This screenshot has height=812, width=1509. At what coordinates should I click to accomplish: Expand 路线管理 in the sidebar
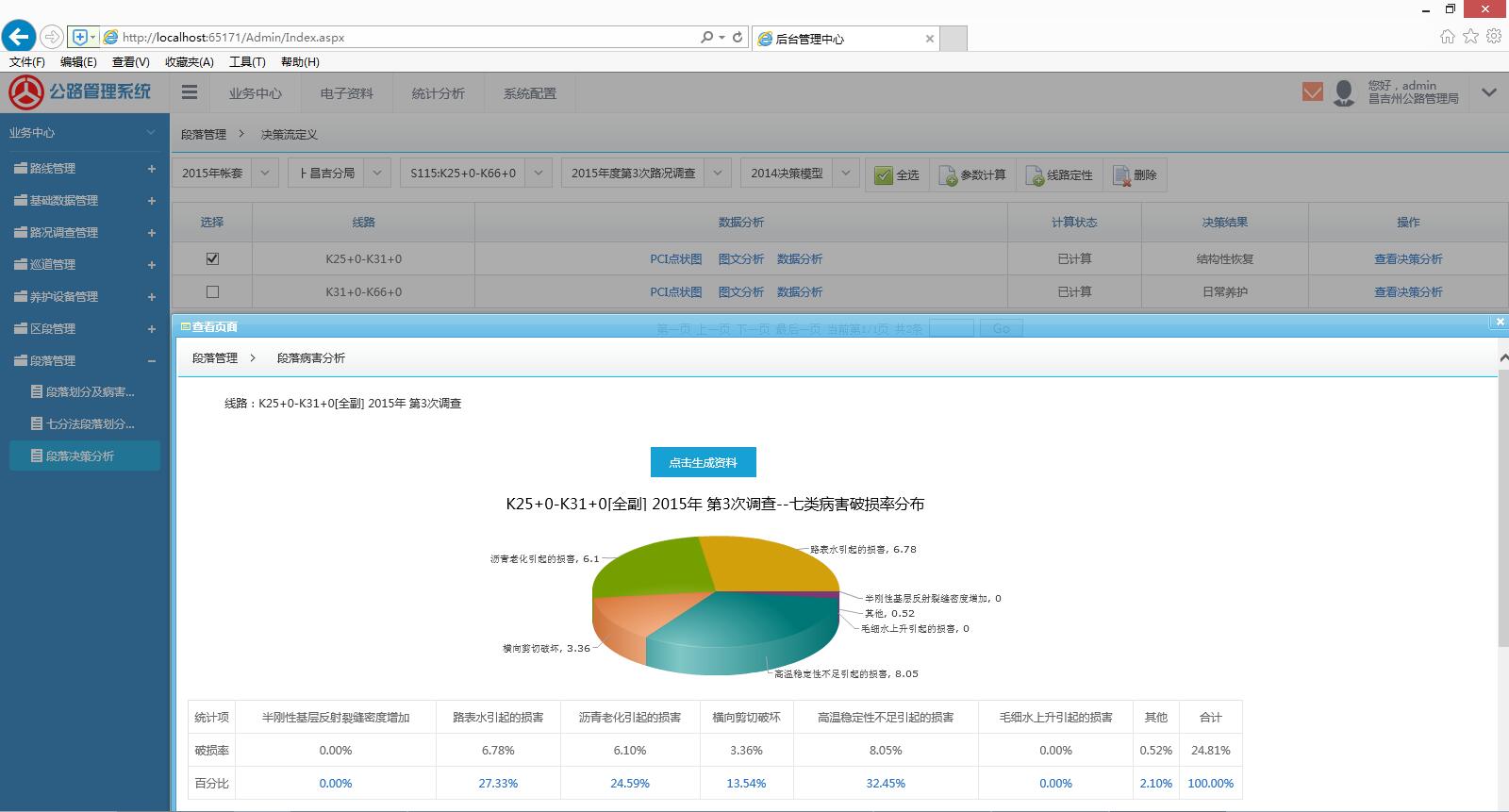coord(151,169)
